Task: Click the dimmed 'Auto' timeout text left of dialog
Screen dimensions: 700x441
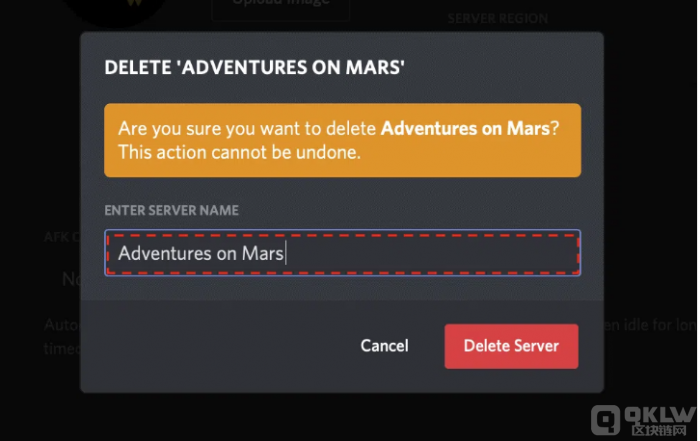Action: click(62, 325)
